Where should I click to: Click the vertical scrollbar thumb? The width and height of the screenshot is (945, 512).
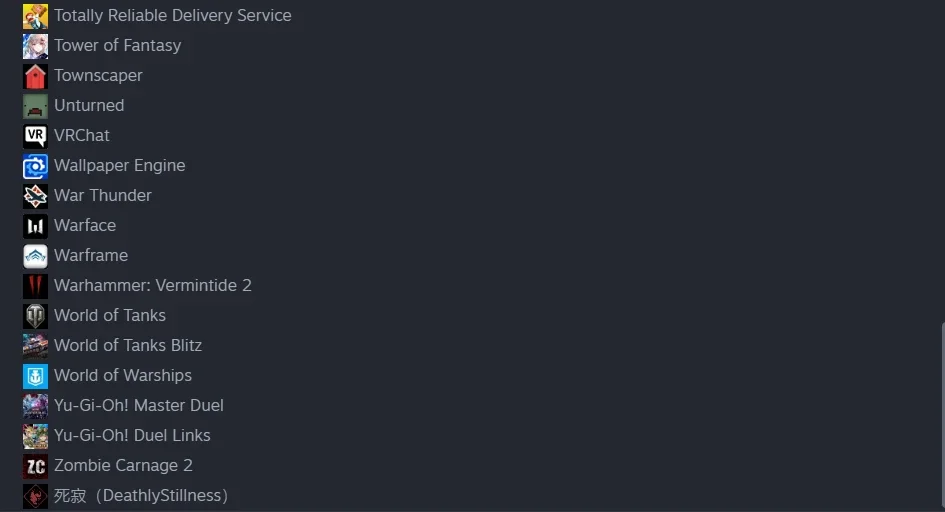click(x=942, y=415)
